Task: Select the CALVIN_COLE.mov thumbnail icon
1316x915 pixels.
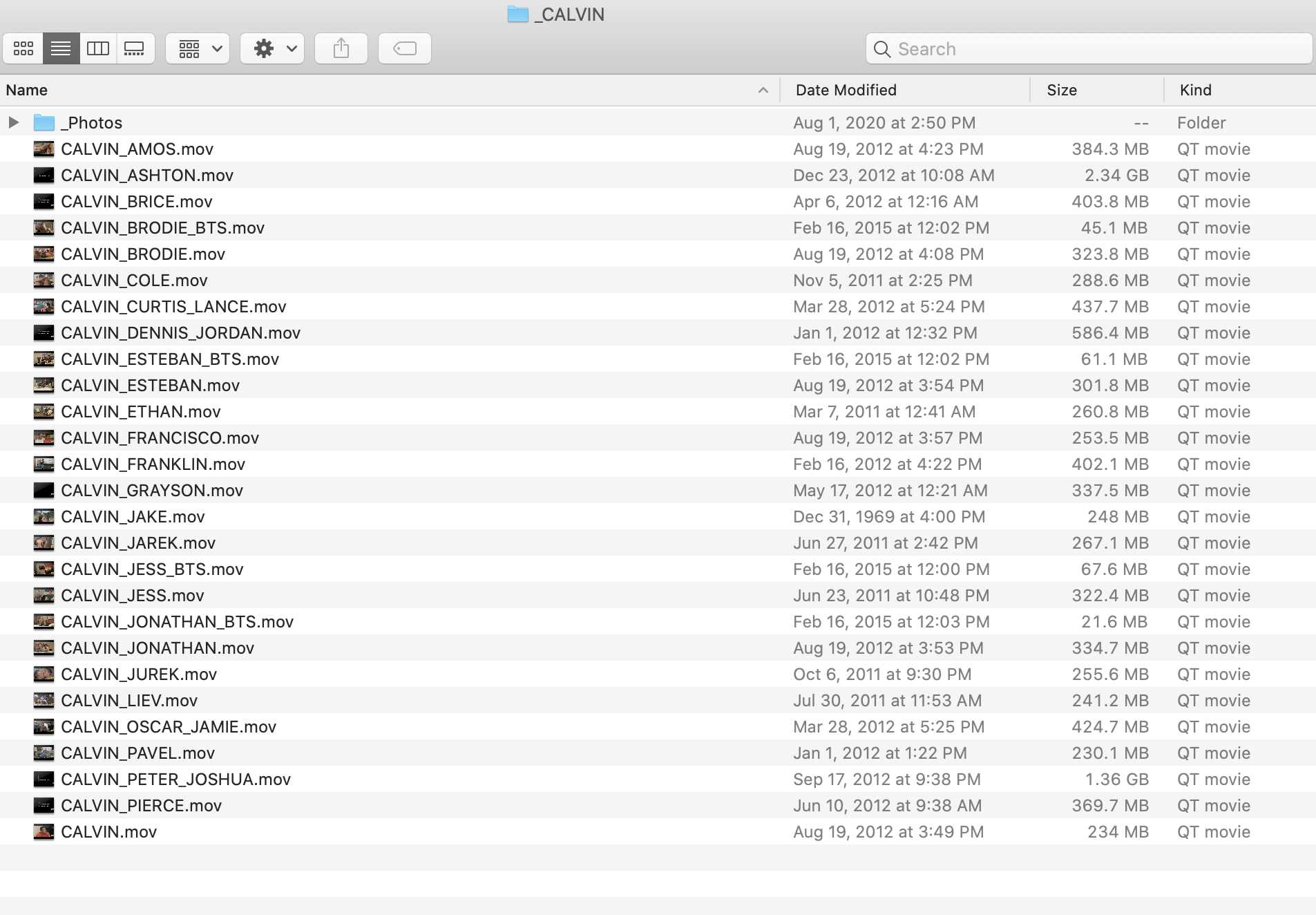Action: (44, 280)
